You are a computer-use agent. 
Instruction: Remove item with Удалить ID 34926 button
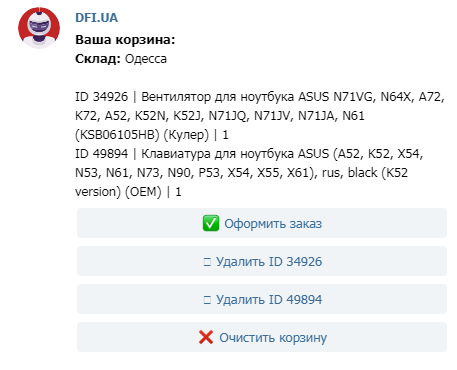pos(262,261)
